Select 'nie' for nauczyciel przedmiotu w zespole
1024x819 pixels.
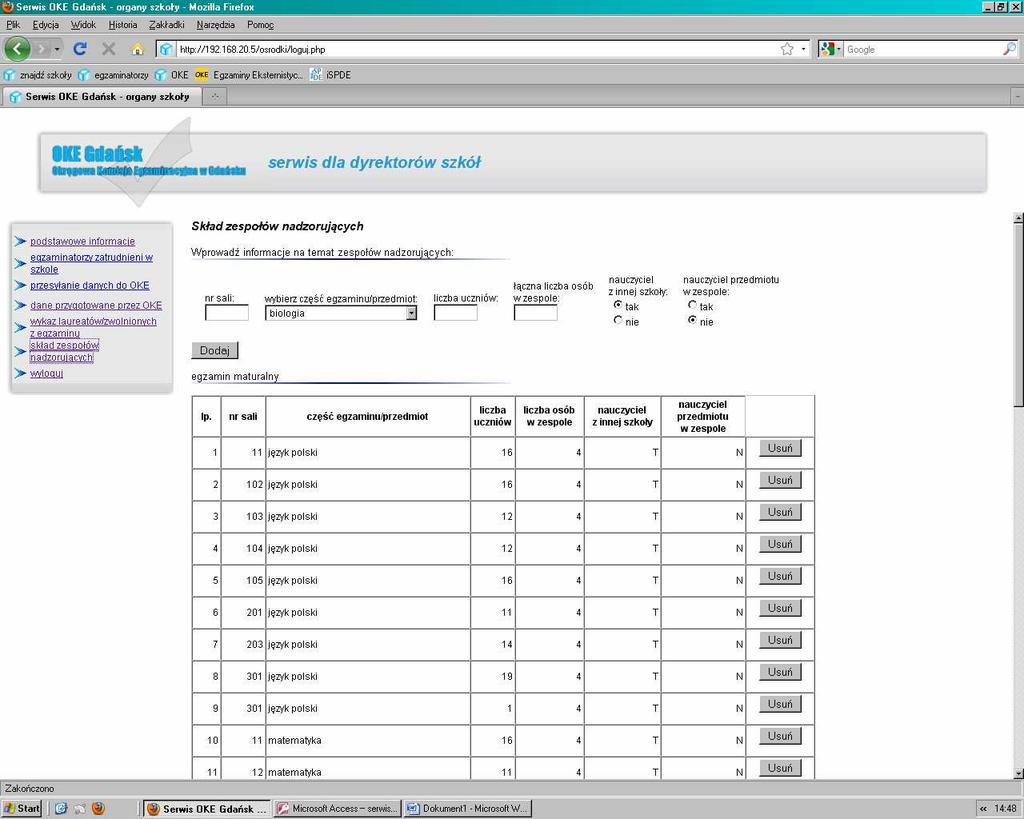tap(692, 320)
